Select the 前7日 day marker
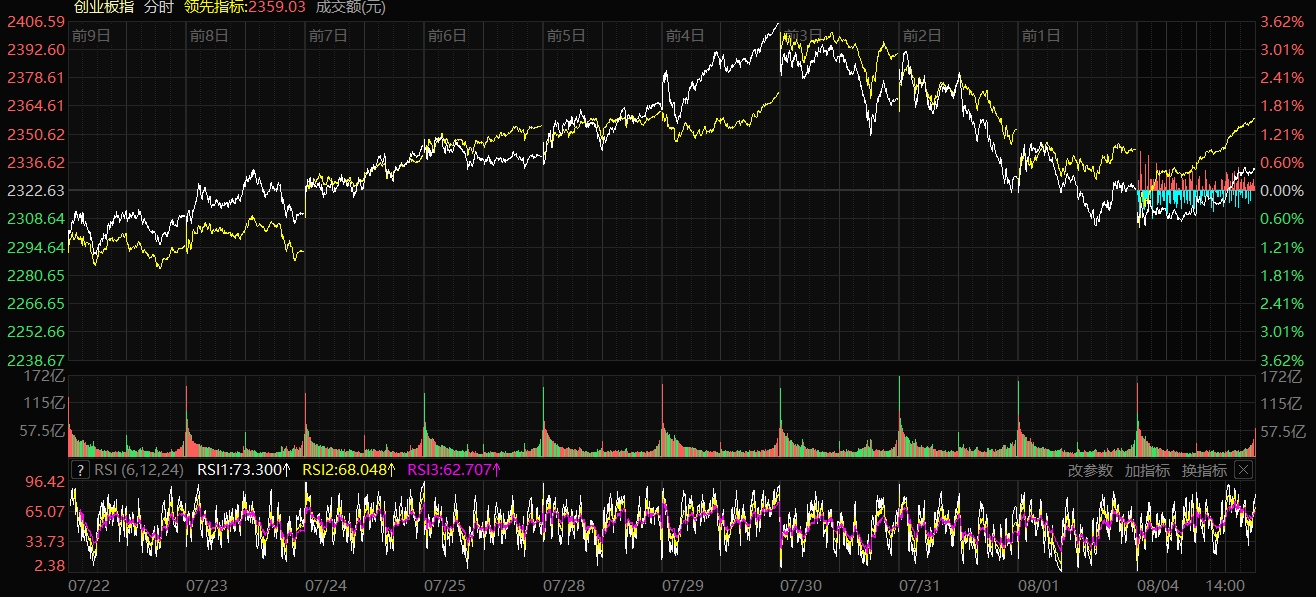 (328, 36)
